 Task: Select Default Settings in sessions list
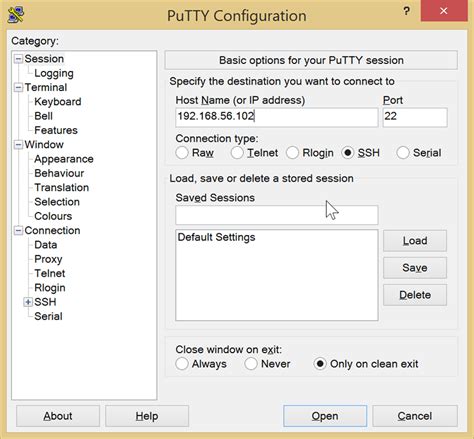coord(216,237)
